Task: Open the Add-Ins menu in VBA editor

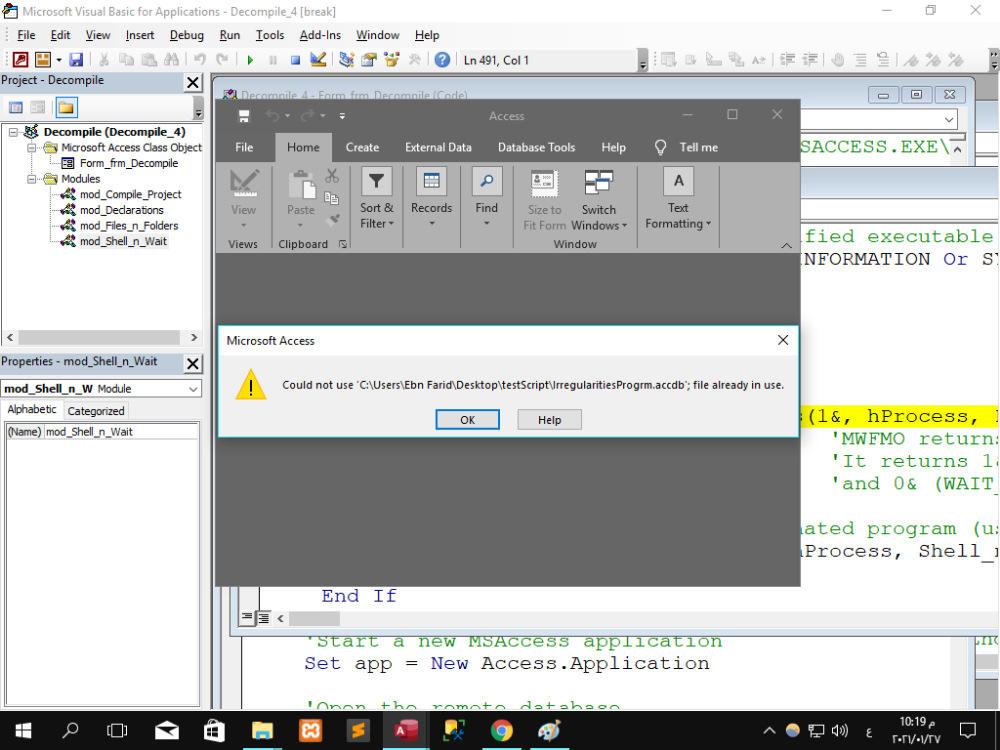Action: tap(320, 35)
